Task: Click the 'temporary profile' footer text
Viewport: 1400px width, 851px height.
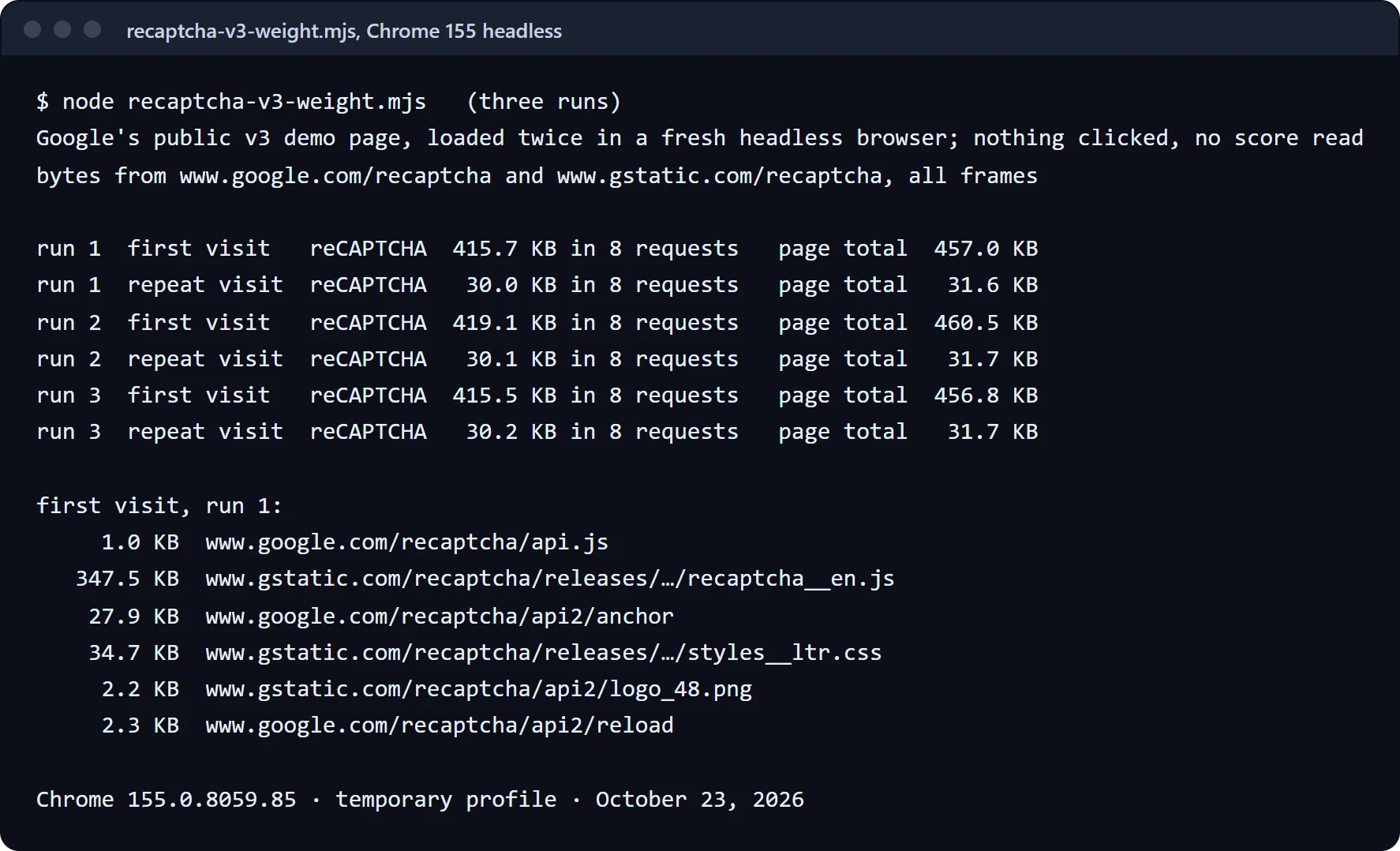Action: tap(446, 800)
